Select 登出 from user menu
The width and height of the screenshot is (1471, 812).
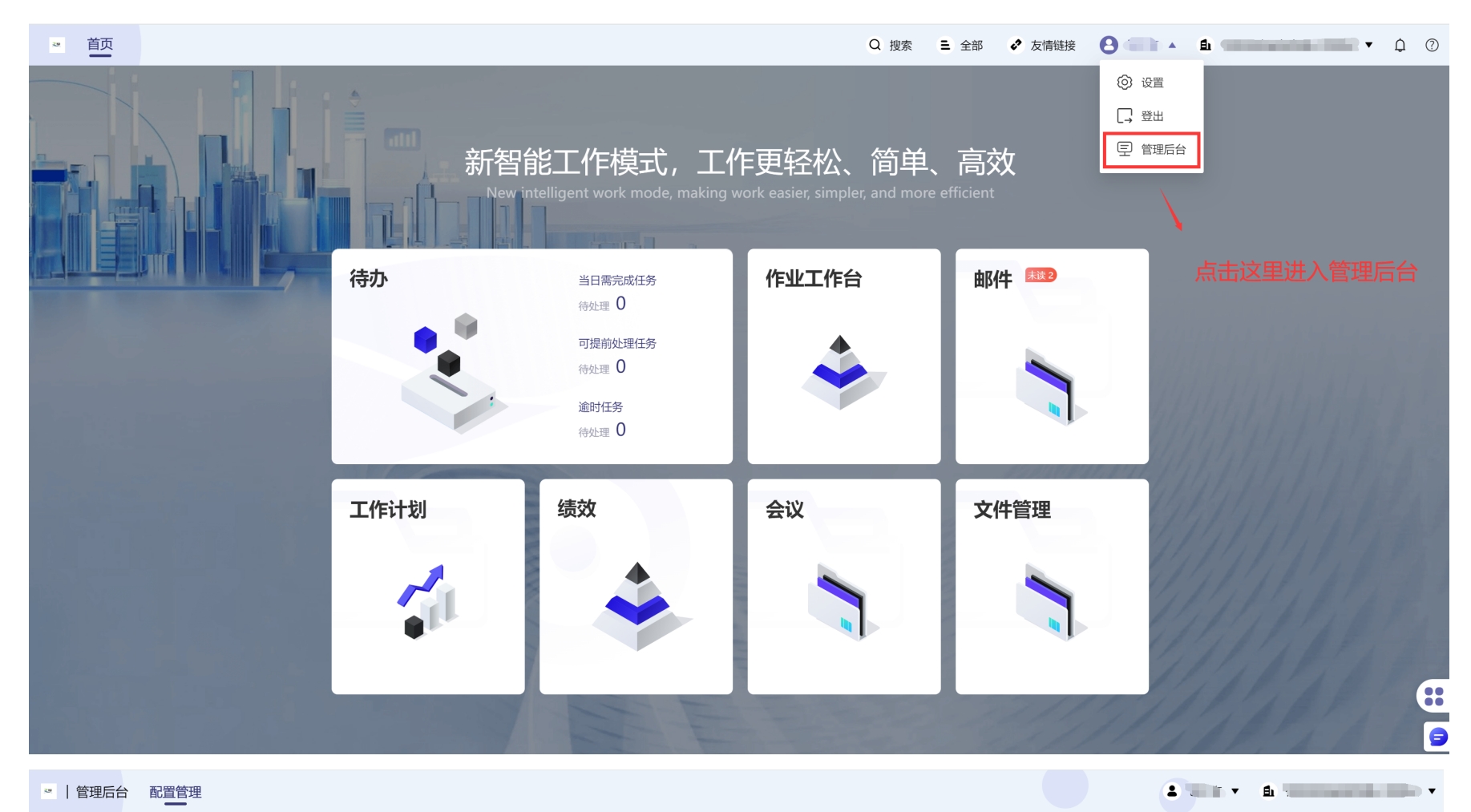click(x=1152, y=116)
